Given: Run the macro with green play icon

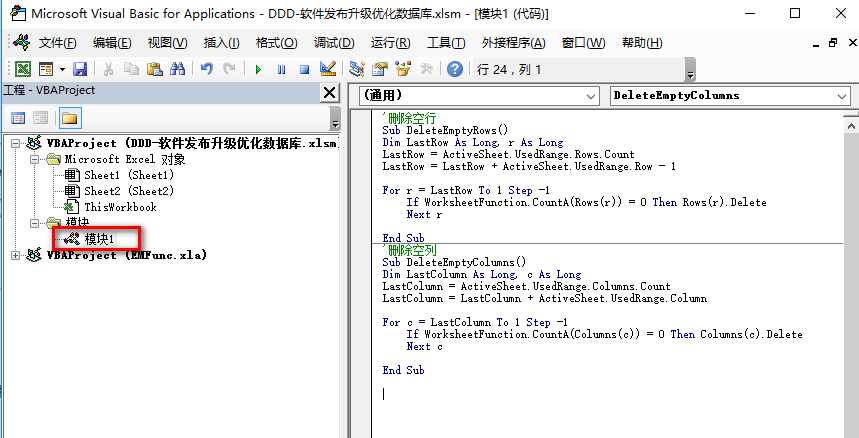Looking at the screenshot, I should pos(259,70).
